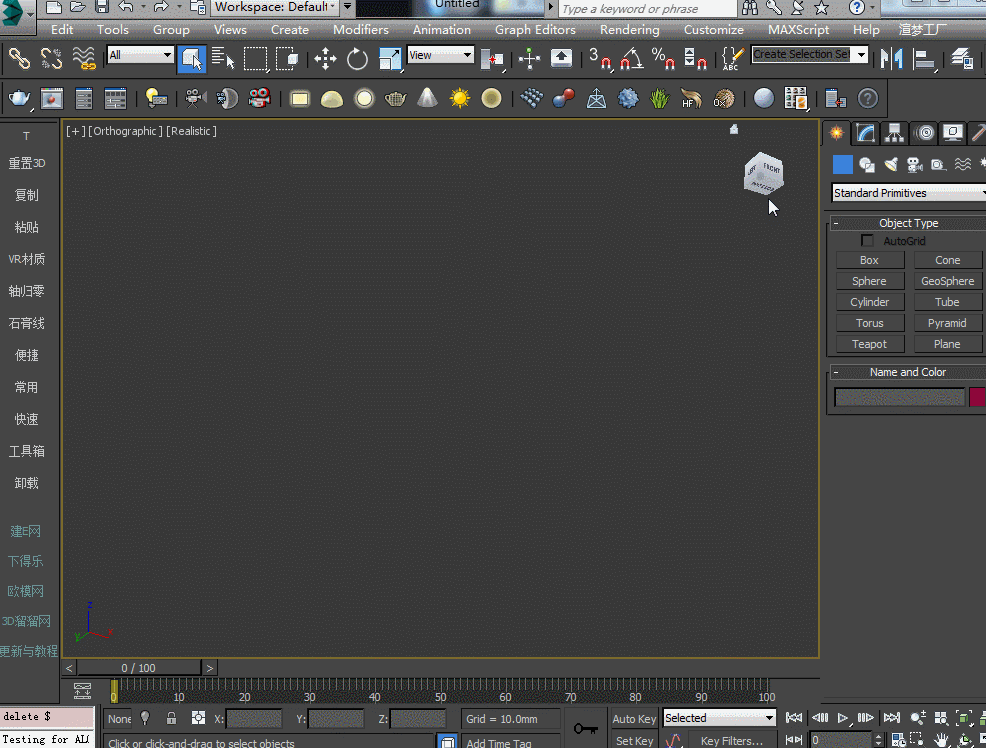Click the yellow Sun light icon
Screen dimensions: 986x748
pyautogui.click(x=459, y=98)
